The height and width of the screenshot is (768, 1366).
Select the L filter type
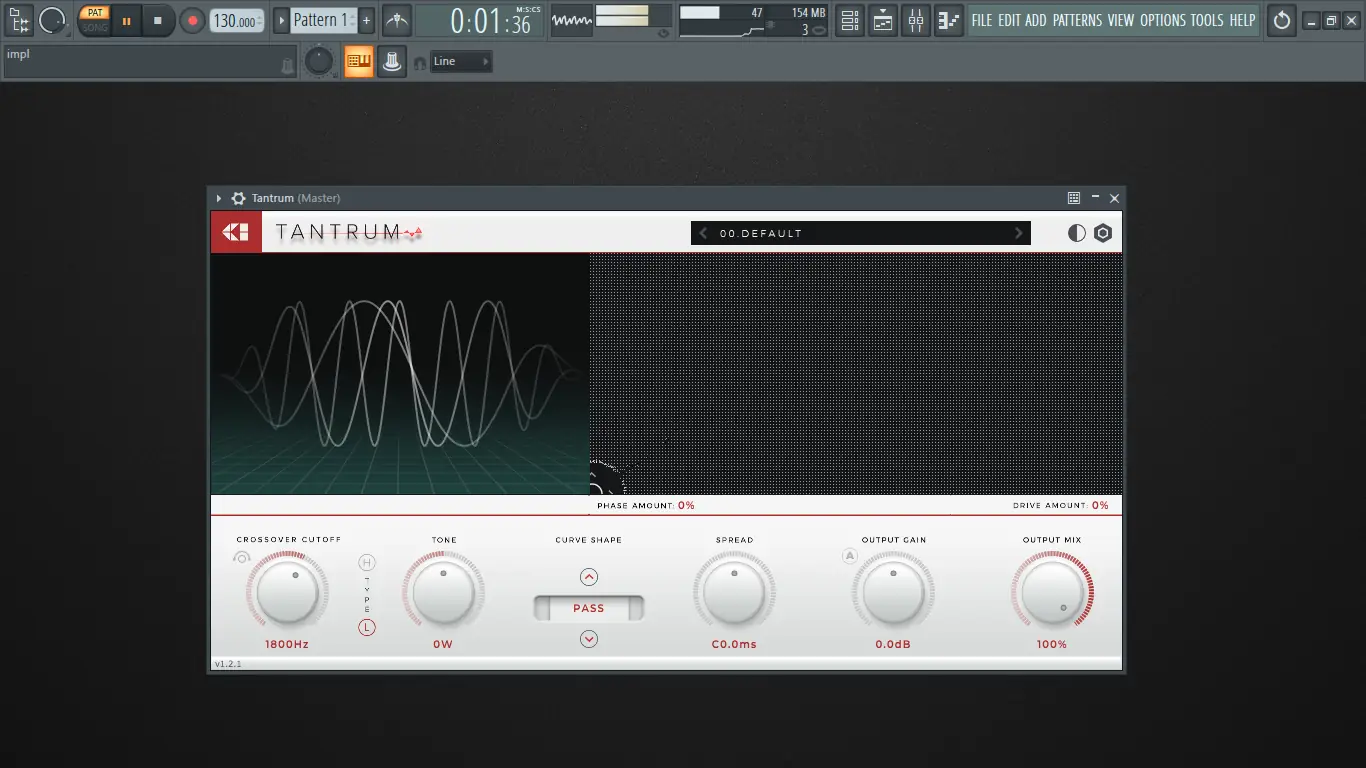coord(367,628)
